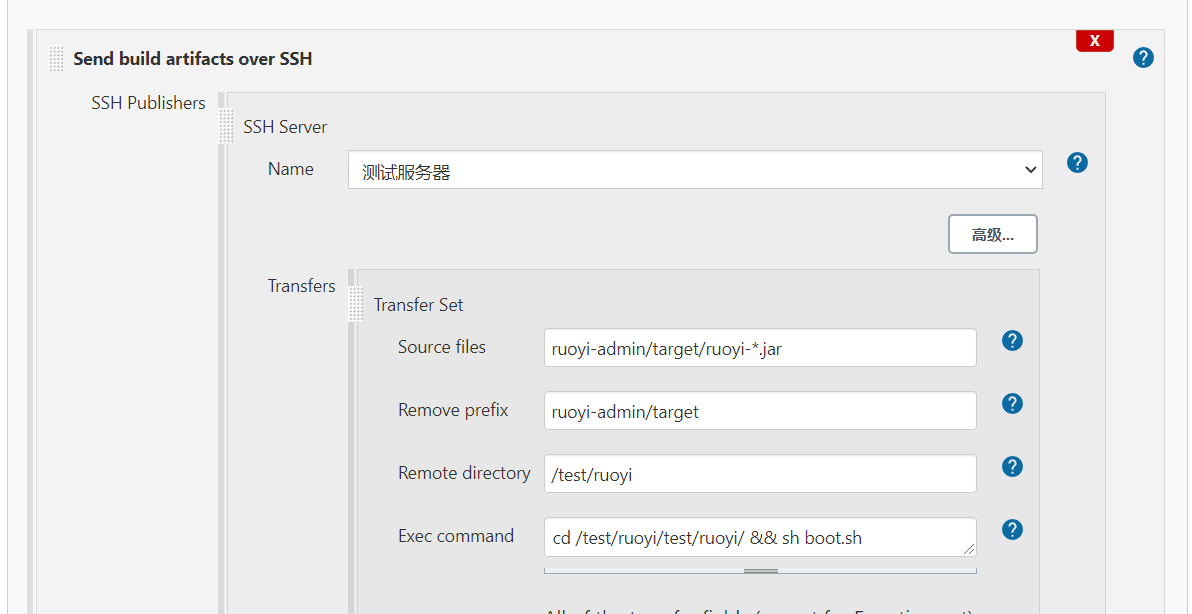1192x614 pixels.
Task: Click the Source files label
Action: tap(442, 347)
